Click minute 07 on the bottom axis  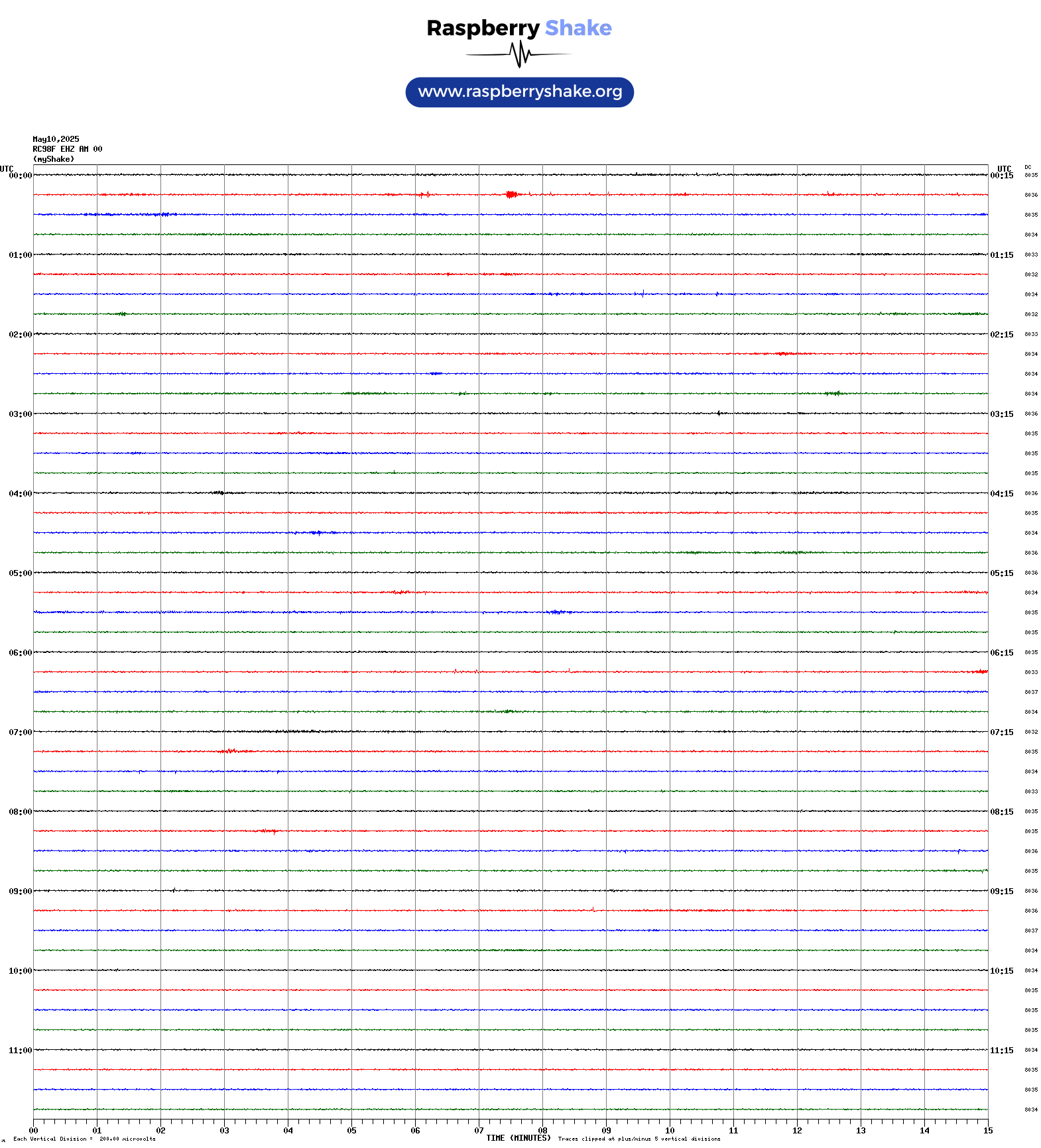479,1131
